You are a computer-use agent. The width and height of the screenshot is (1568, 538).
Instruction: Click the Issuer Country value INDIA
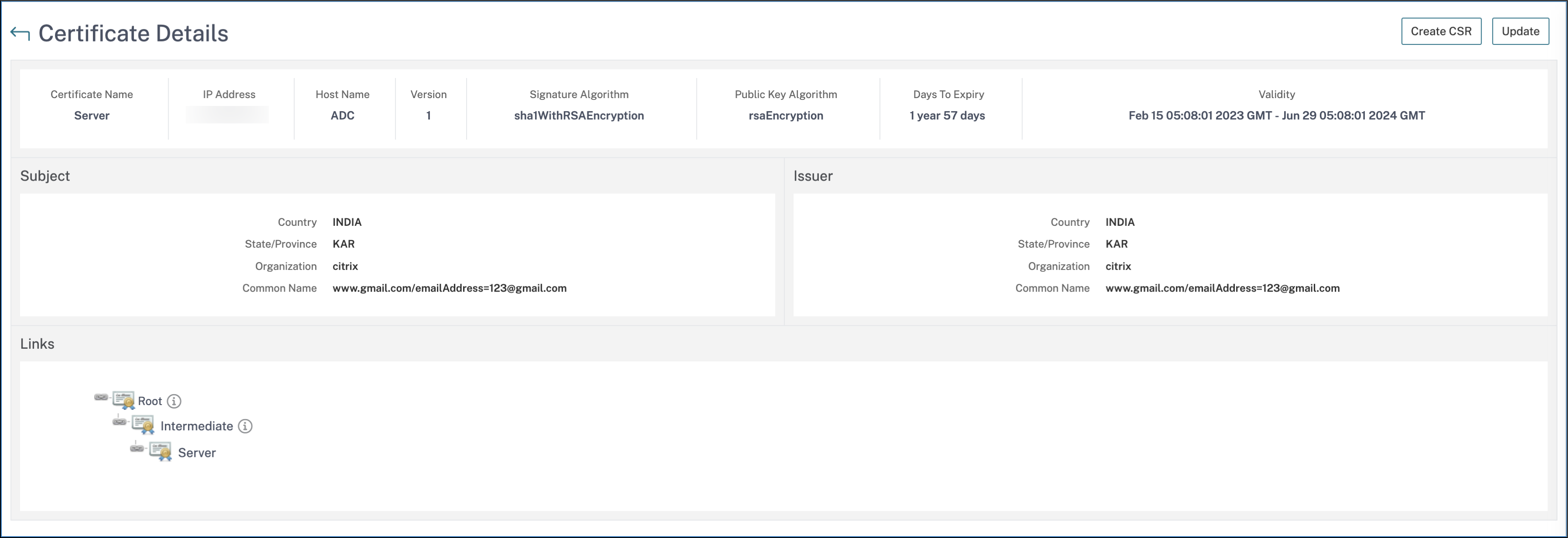click(1120, 222)
